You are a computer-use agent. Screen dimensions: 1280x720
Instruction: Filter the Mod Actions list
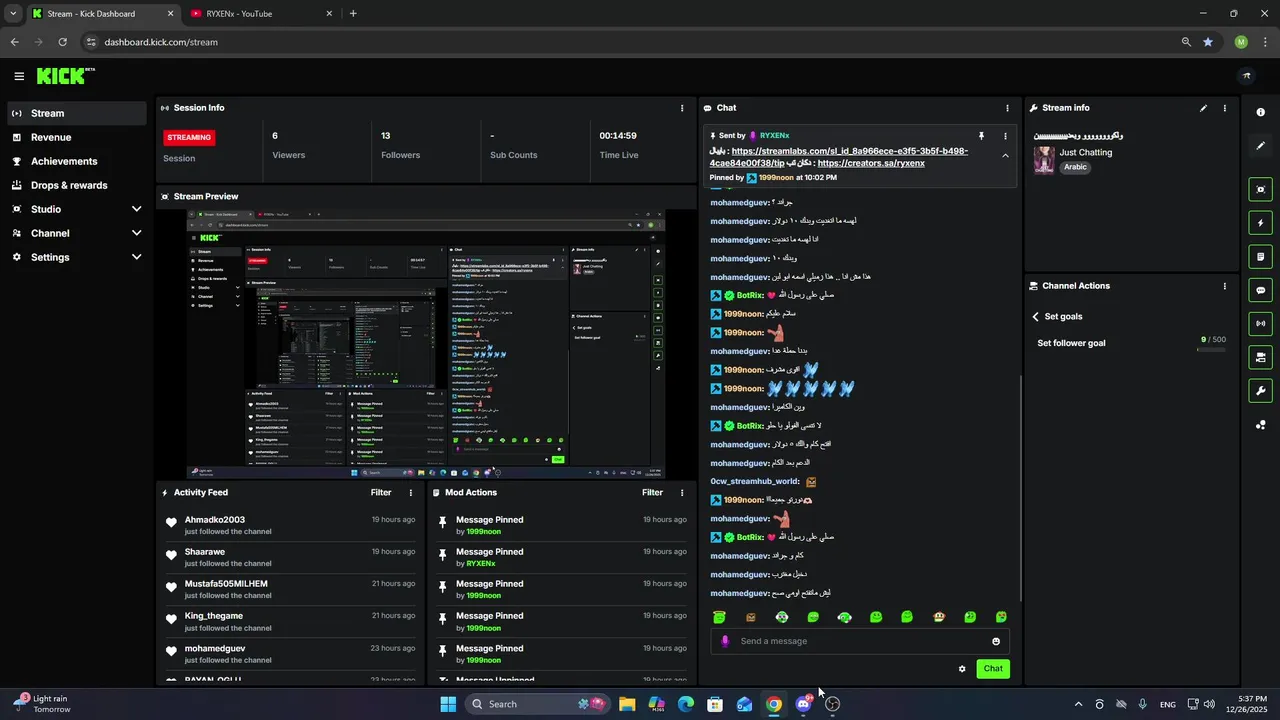pos(652,493)
